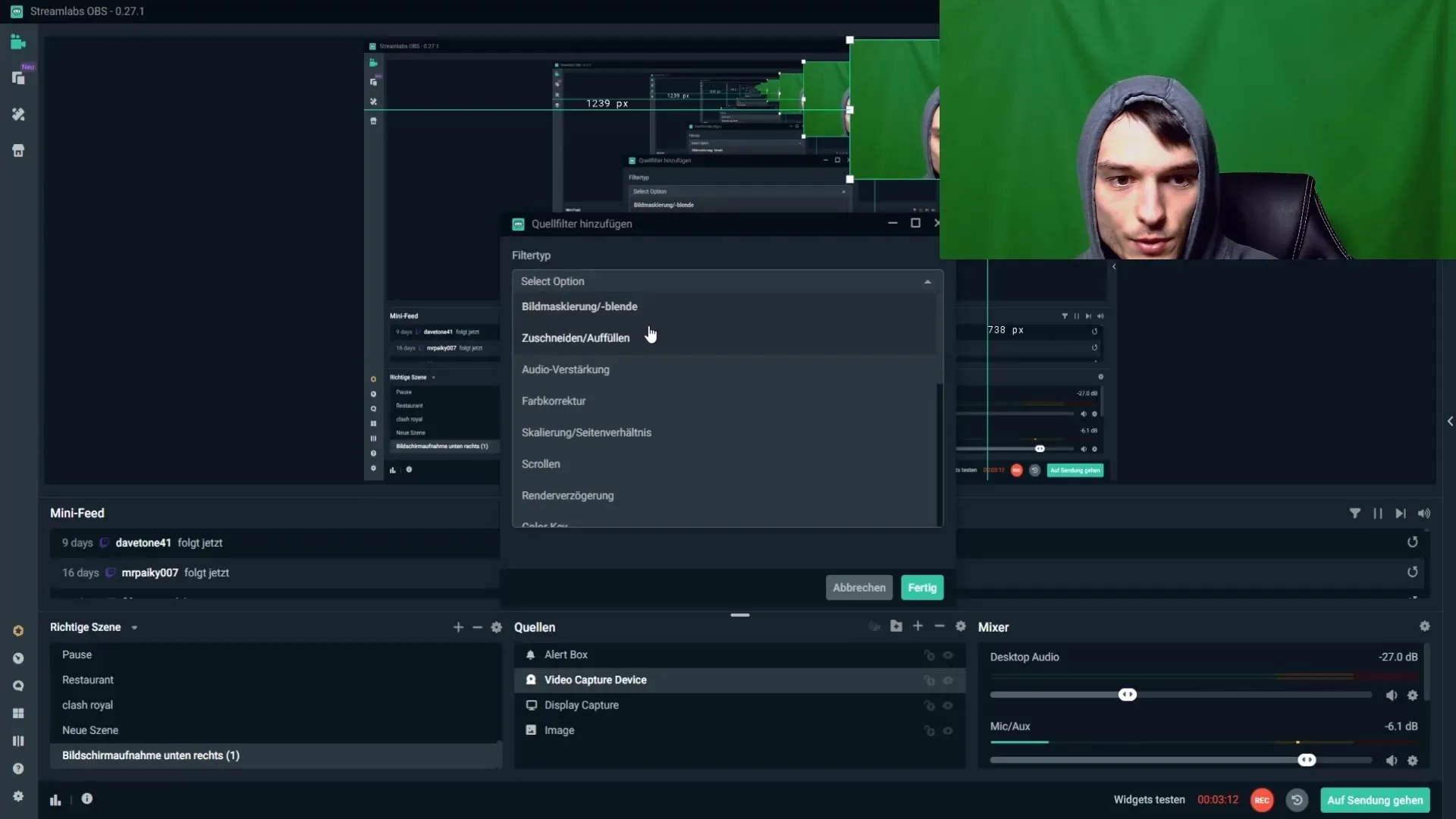1456x819 pixels.
Task: Open scene transition settings gear
Action: tap(497, 627)
